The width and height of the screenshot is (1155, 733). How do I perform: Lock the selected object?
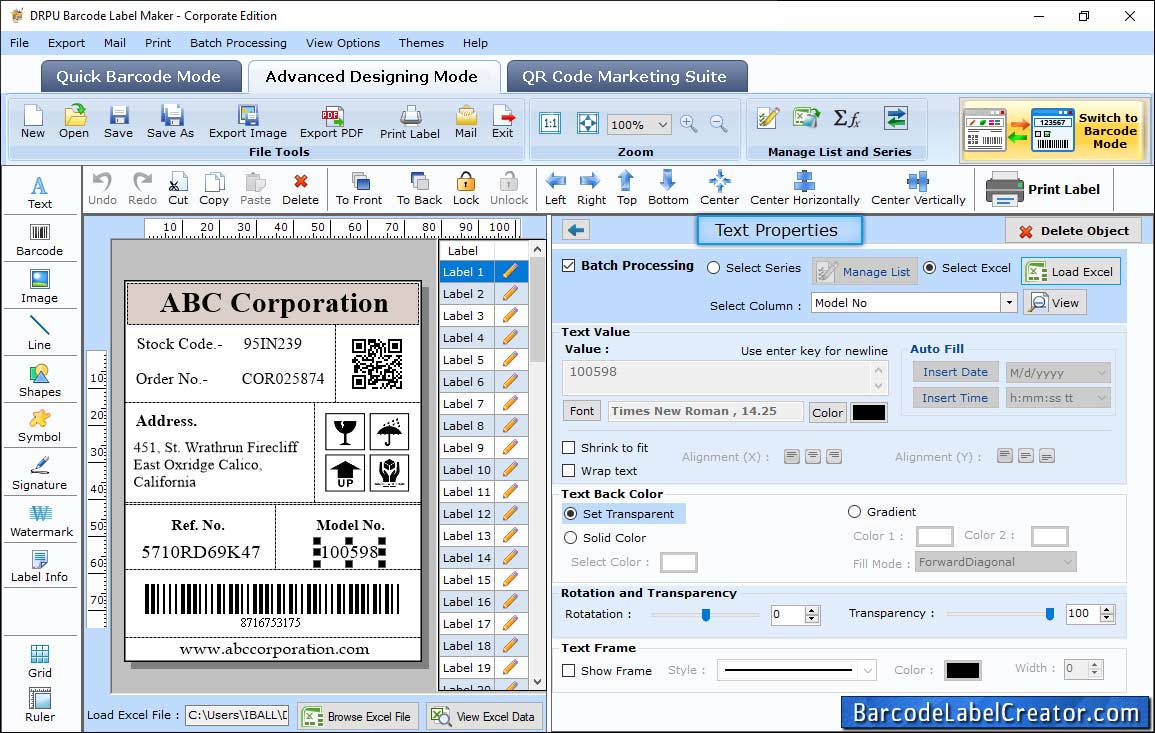[x=466, y=189]
